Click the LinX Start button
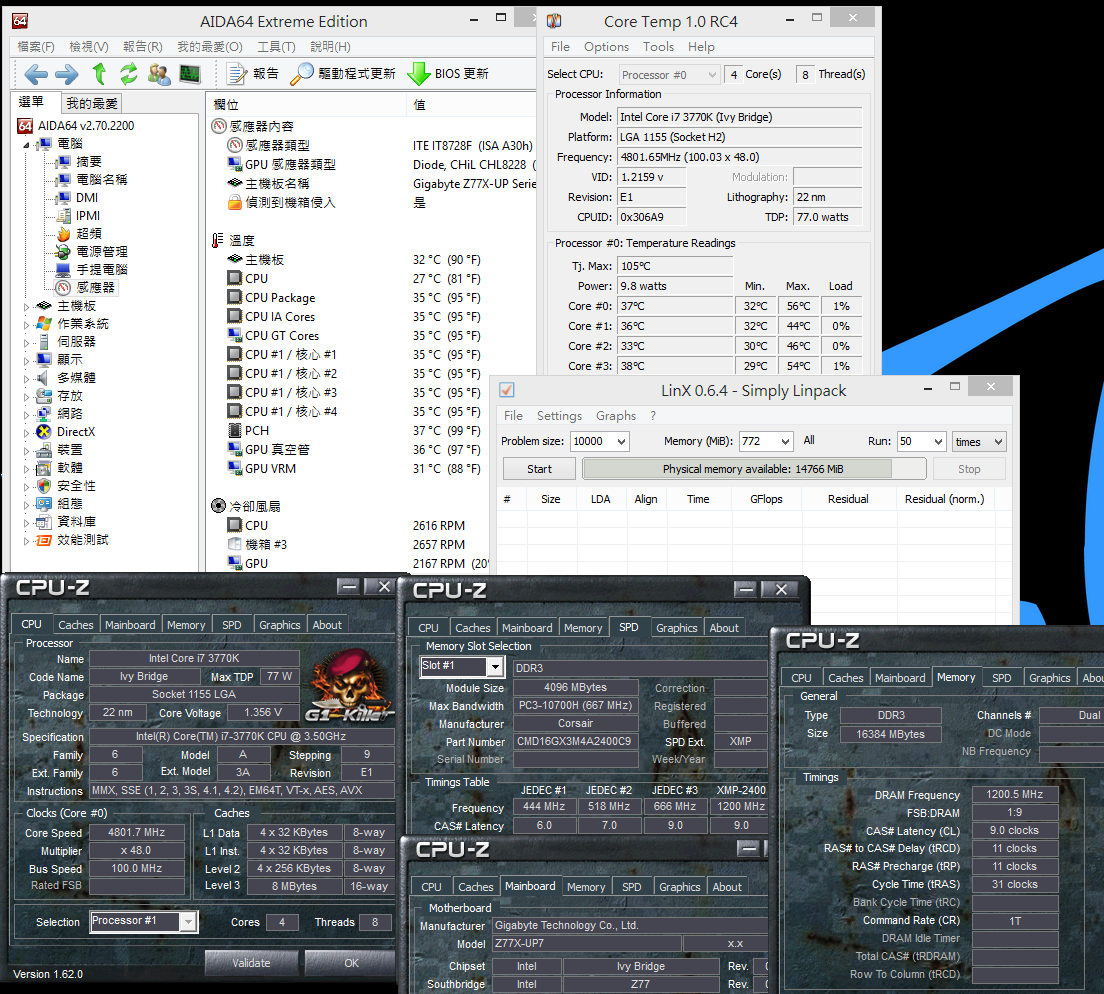The height and width of the screenshot is (994, 1104). (x=539, y=469)
